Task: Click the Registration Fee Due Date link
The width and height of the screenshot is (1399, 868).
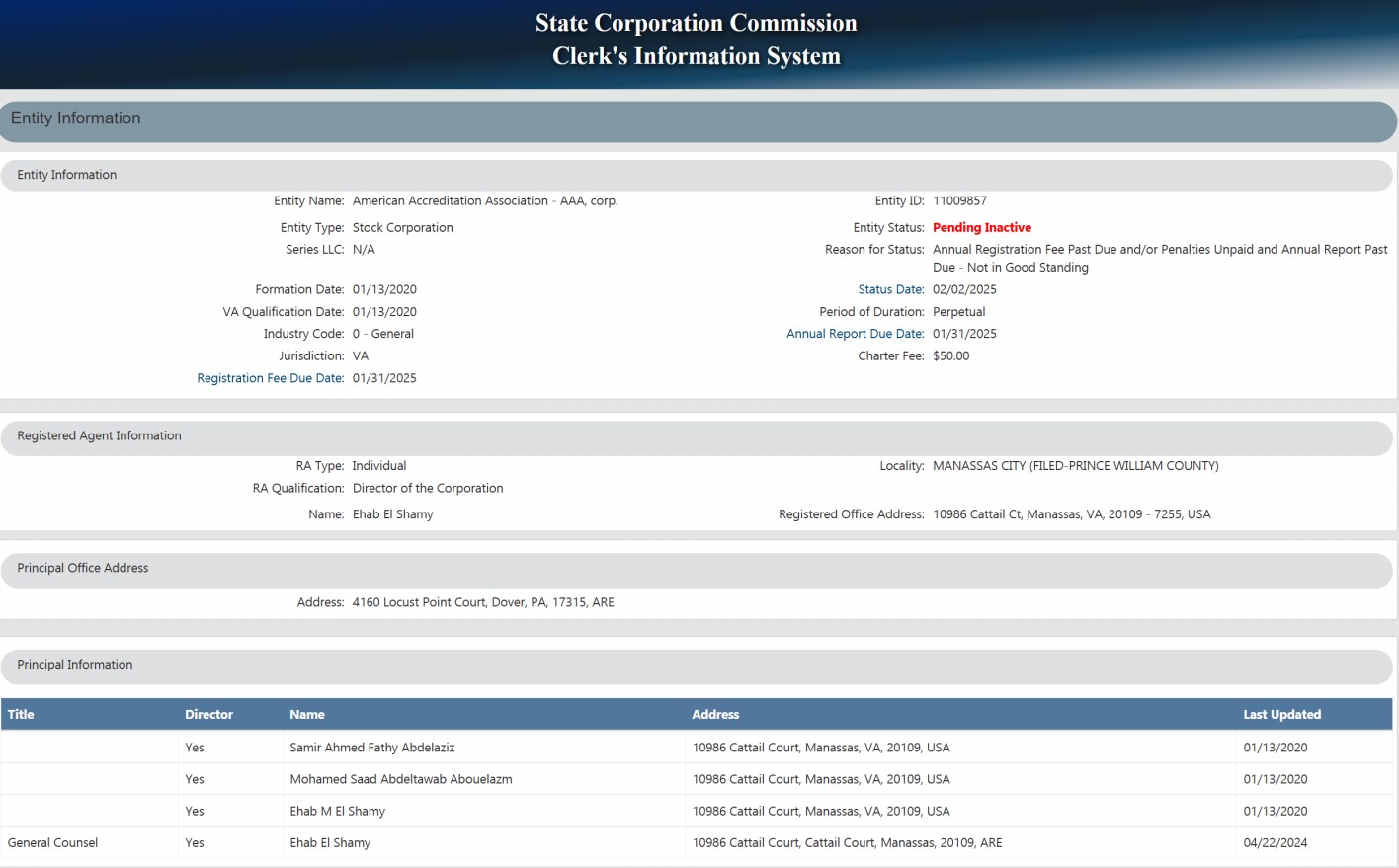Action: point(270,378)
